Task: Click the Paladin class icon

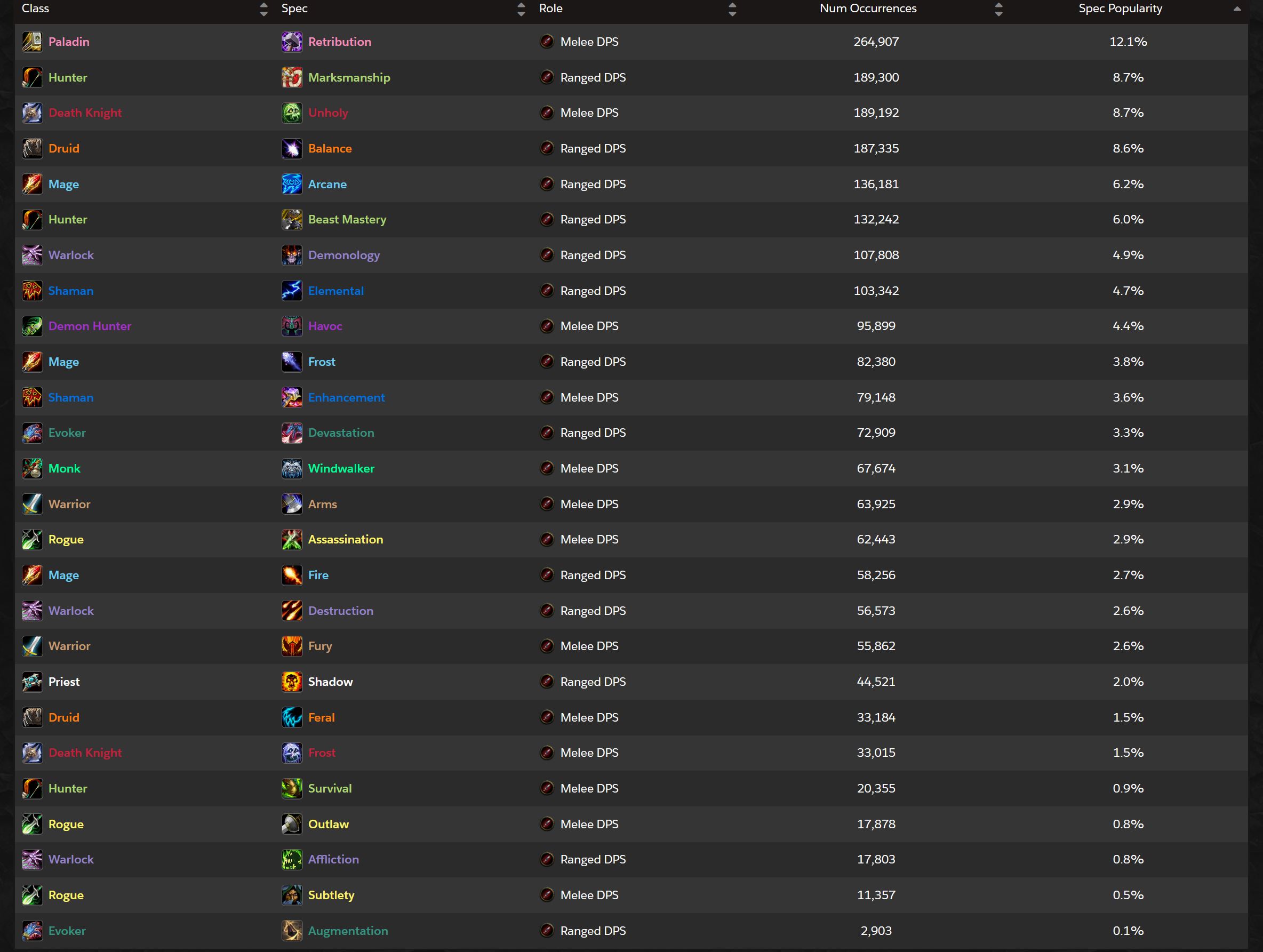Action: click(32, 42)
